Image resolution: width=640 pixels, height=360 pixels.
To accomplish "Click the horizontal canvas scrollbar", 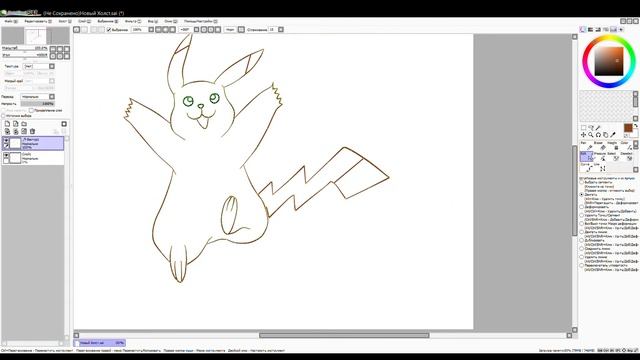I will coord(344,335).
